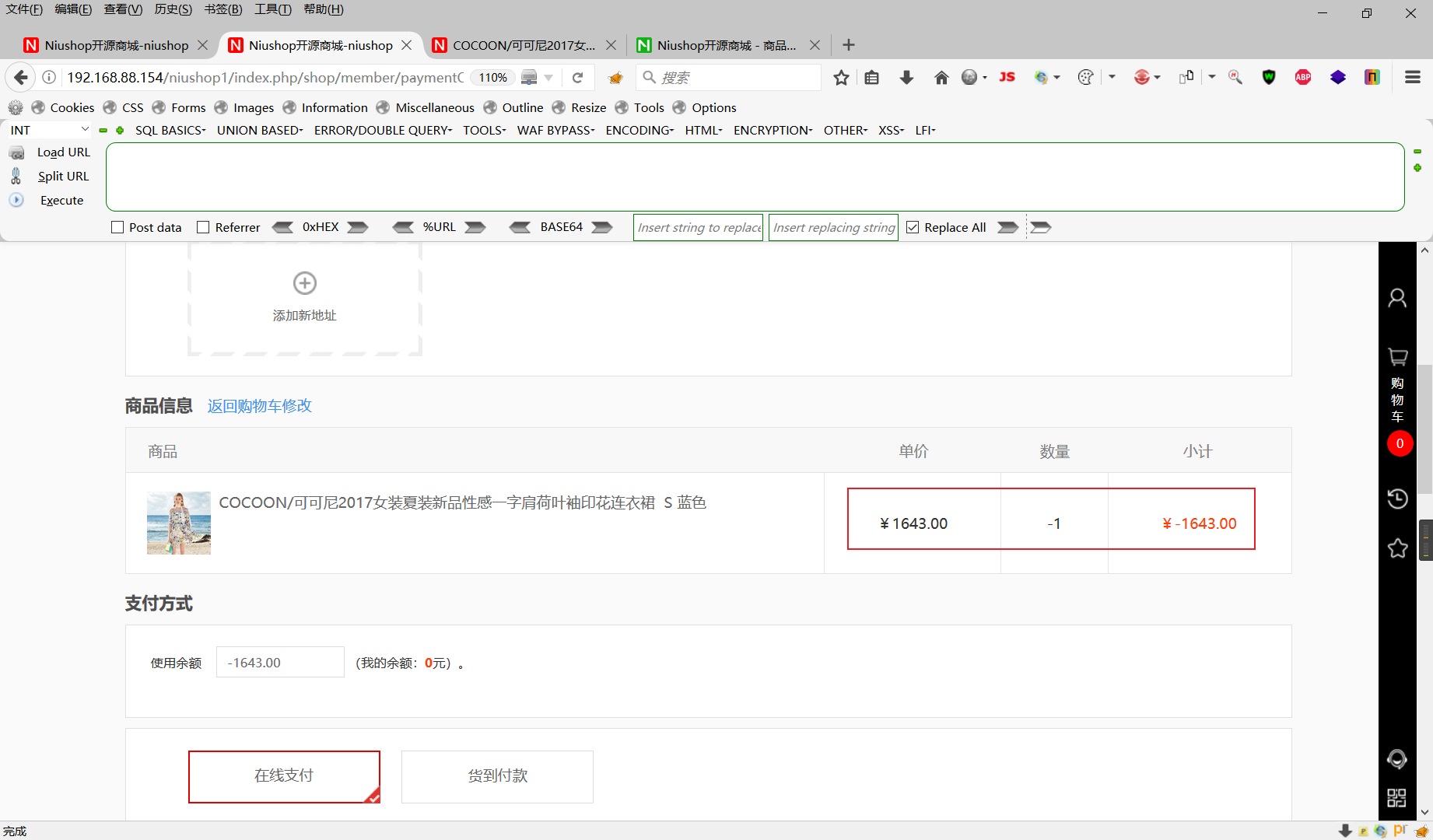
Task: Click the 搜索 search box
Action: 729,77
